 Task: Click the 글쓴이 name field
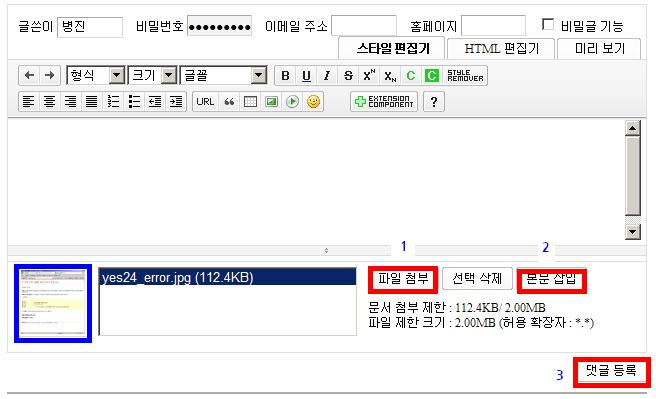[90, 27]
